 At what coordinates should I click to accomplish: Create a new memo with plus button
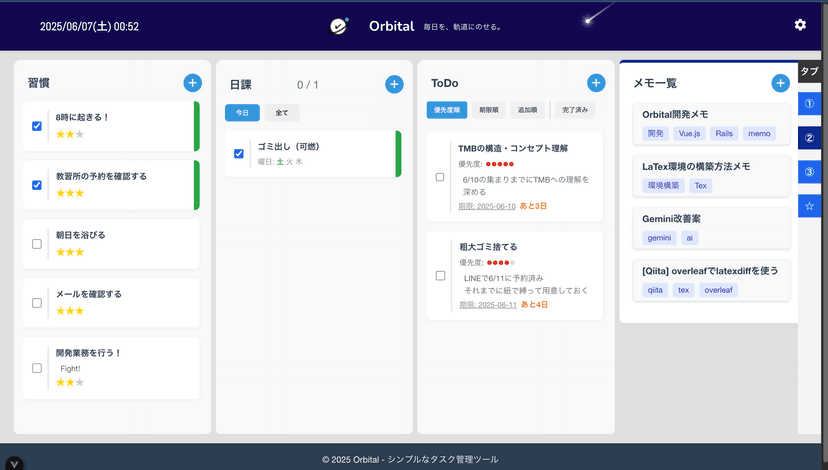tap(780, 83)
